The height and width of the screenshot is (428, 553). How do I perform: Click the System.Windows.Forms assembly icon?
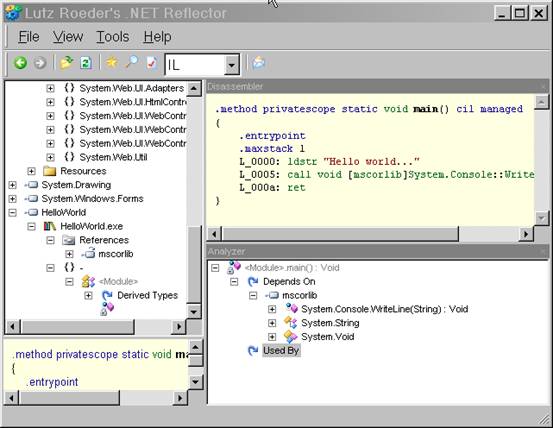coord(31,198)
